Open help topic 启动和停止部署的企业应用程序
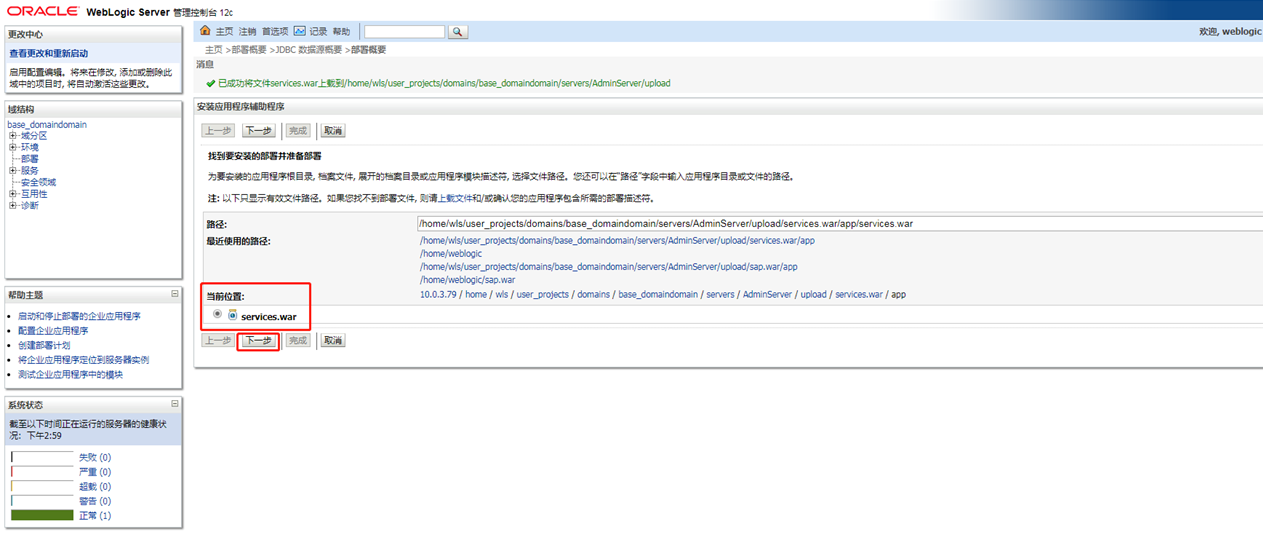1263x540 pixels. point(79,316)
